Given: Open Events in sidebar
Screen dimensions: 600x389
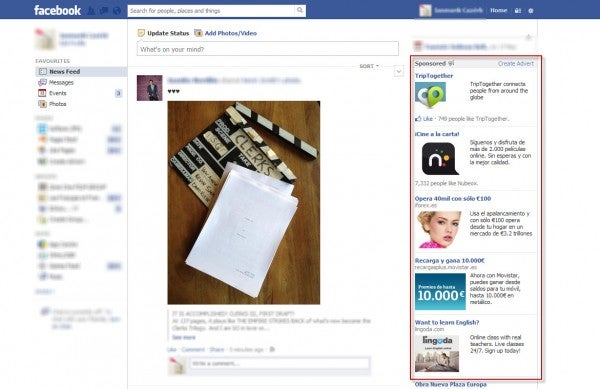Looking at the screenshot, I should click(x=57, y=93).
